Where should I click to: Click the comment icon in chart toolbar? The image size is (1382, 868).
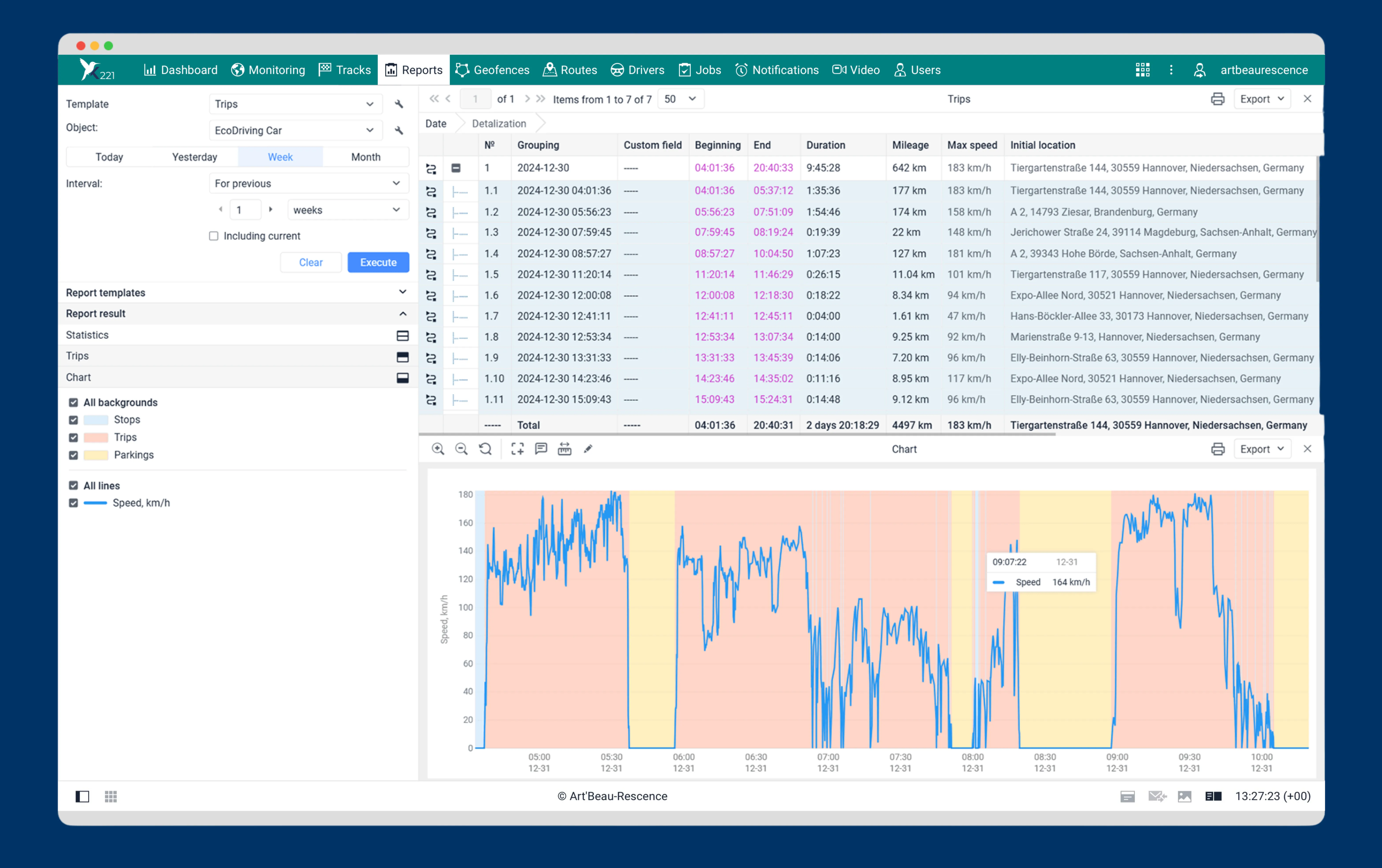pos(541,449)
